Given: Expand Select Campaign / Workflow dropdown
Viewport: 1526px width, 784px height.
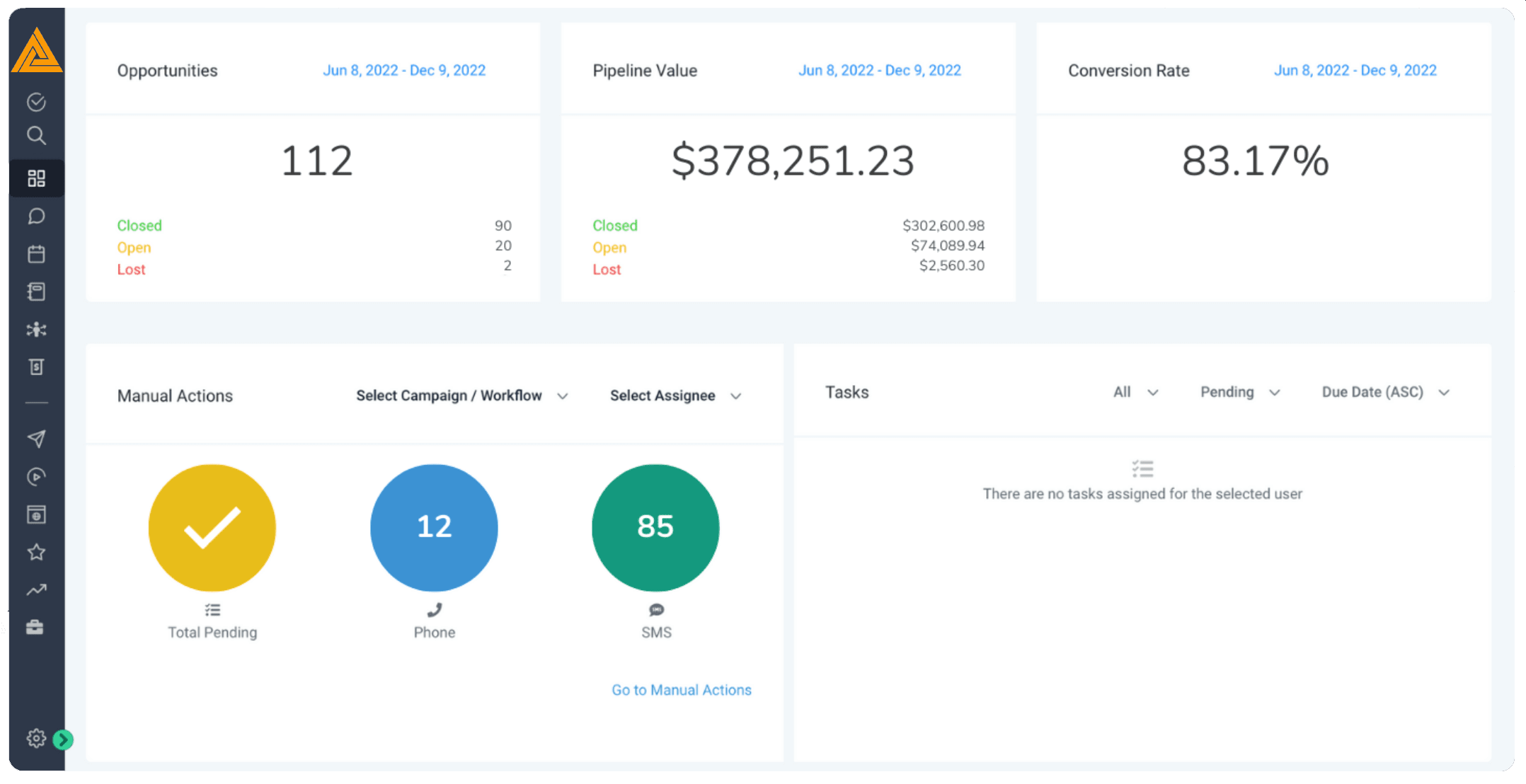Looking at the screenshot, I should (x=461, y=396).
